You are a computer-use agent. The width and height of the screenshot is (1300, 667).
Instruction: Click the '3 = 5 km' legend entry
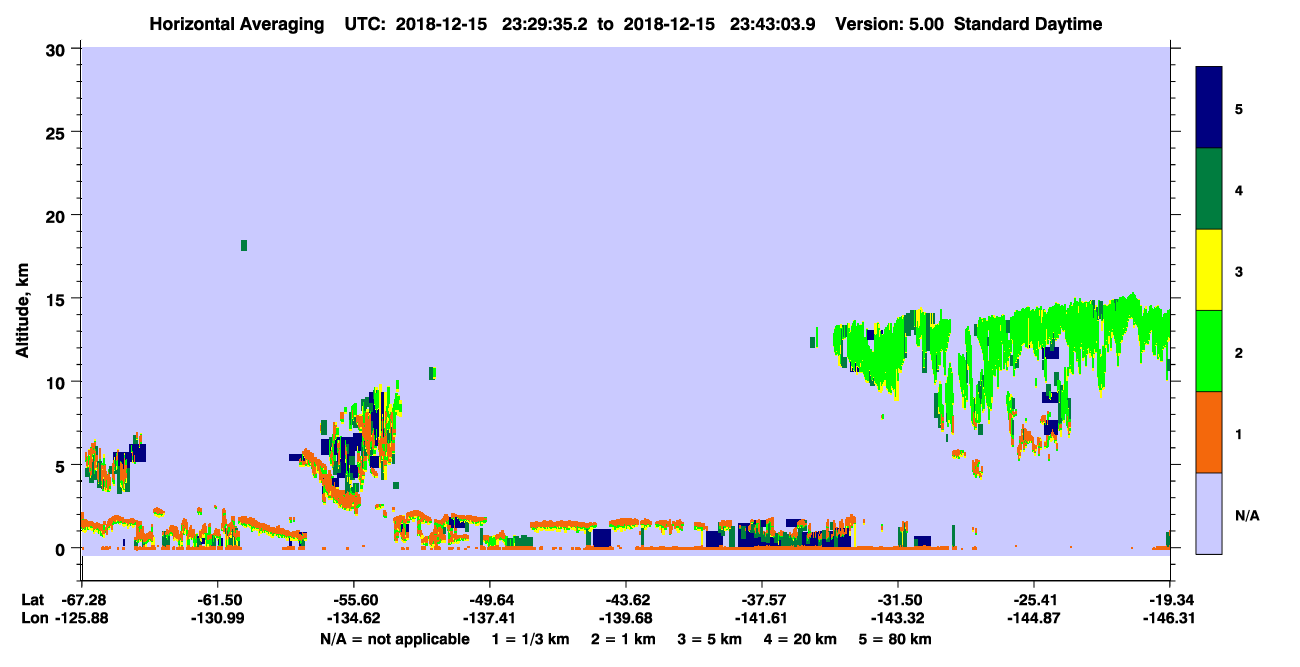click(x=710, y=639)
